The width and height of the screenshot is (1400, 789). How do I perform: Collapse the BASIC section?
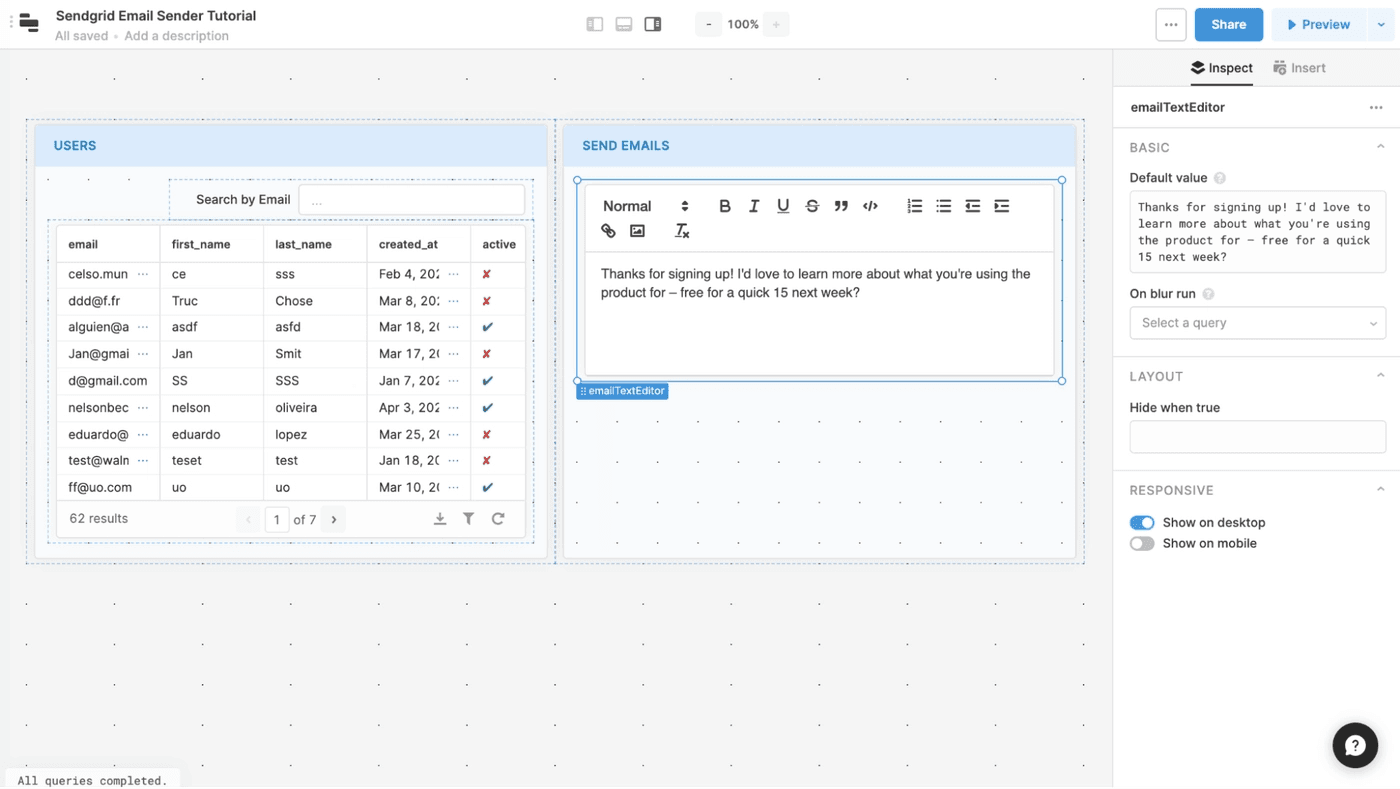coord(1380,147)
